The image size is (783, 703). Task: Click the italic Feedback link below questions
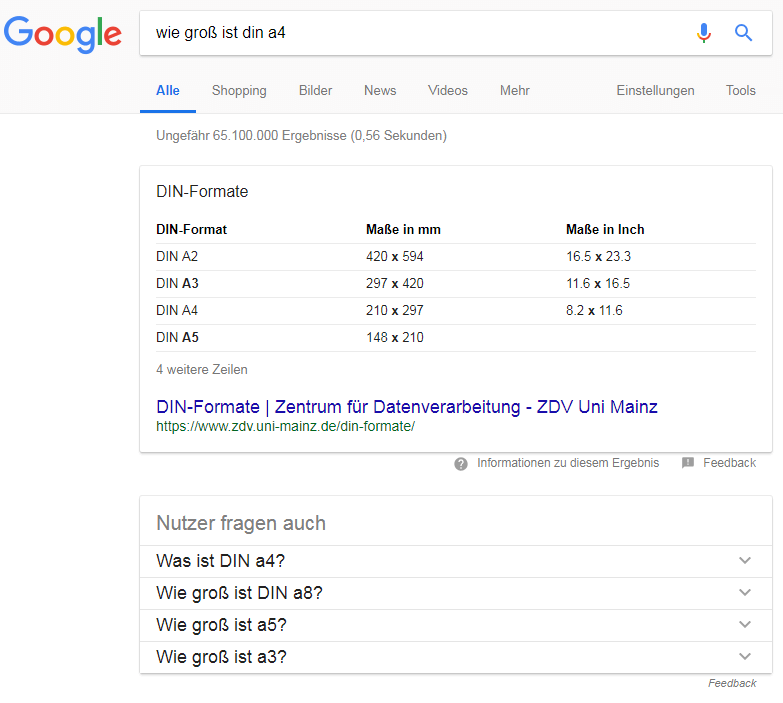click(x=732, y=683)
